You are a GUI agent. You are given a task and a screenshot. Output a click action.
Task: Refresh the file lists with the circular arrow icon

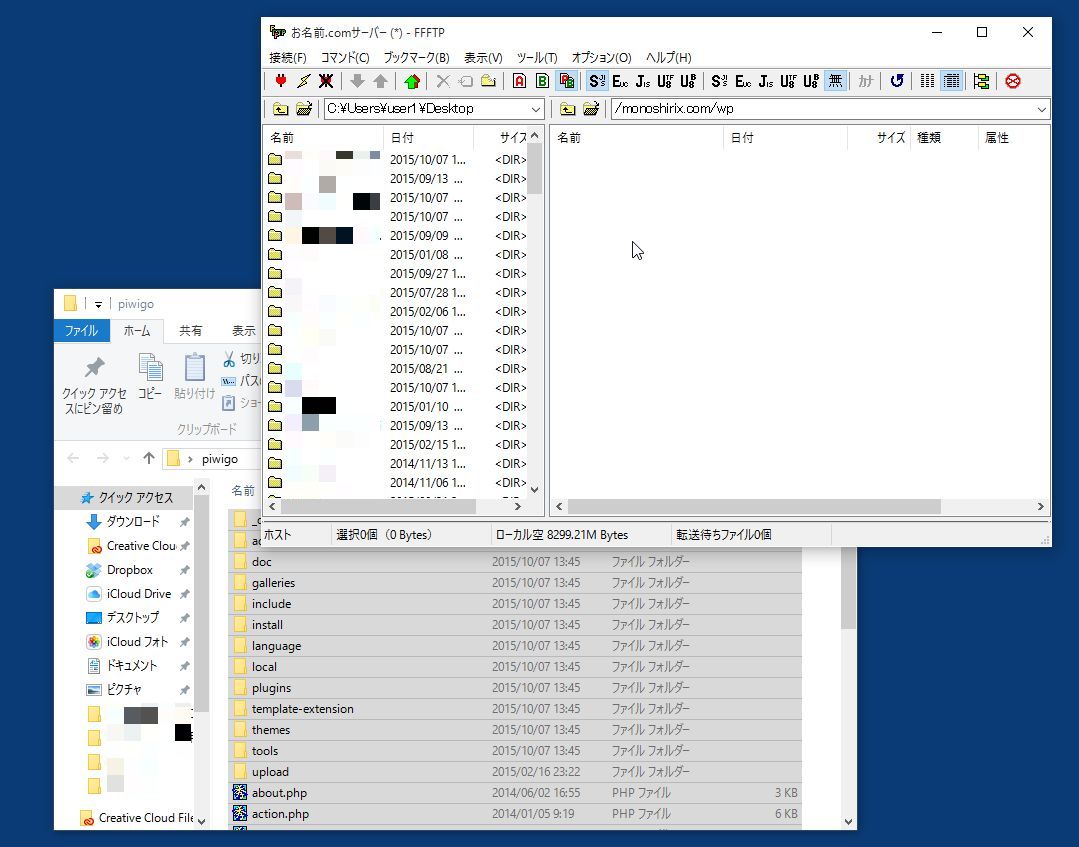[x=897, y=81]
